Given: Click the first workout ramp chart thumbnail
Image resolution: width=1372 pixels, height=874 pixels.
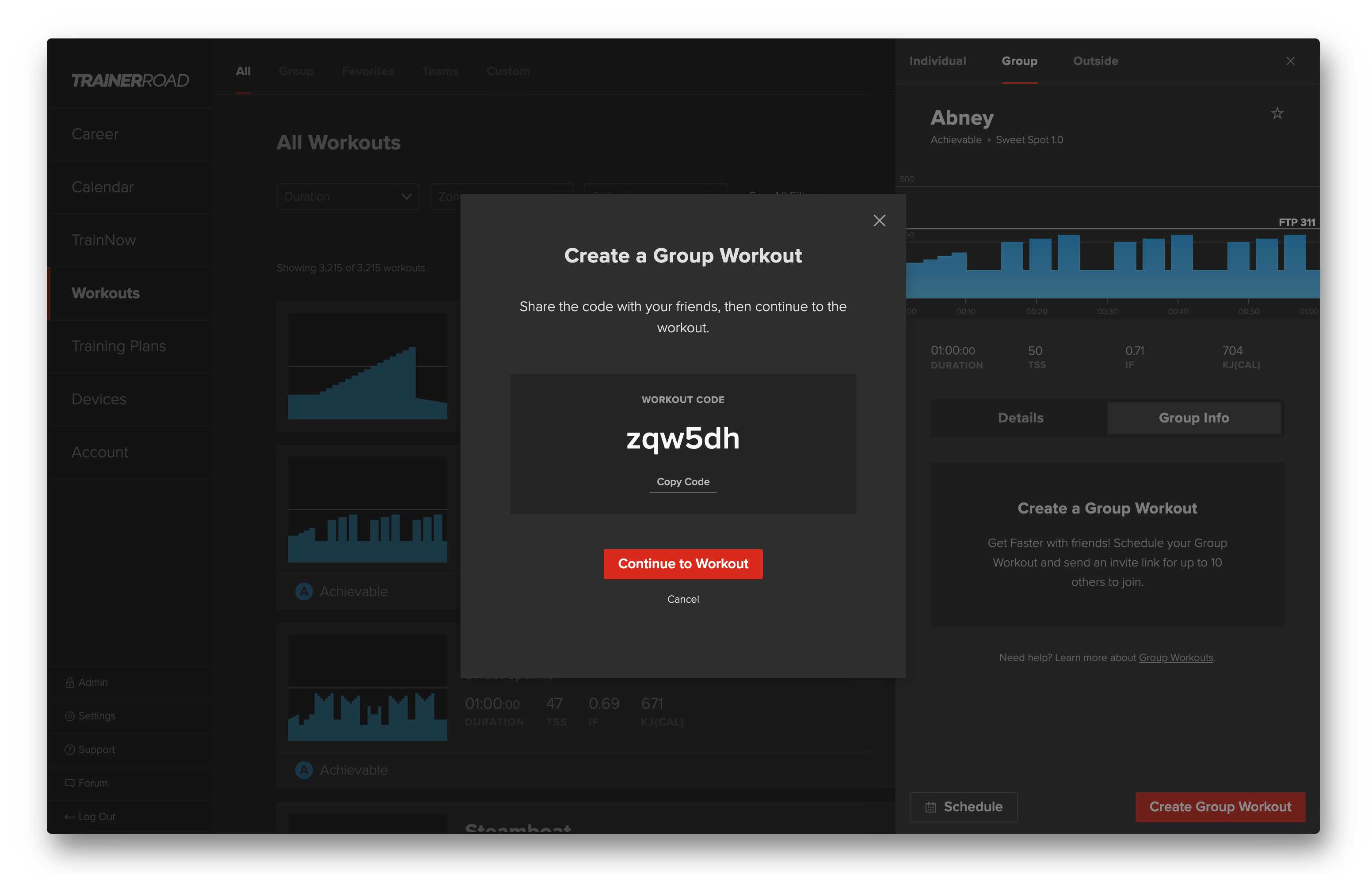Looking at the screenshot, I should 367,366.
